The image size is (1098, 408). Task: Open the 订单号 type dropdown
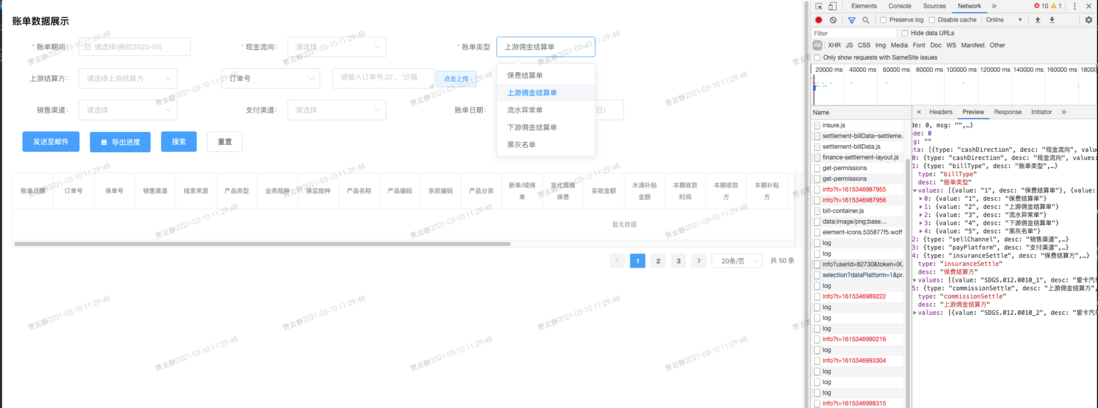(x=270, y=78)
